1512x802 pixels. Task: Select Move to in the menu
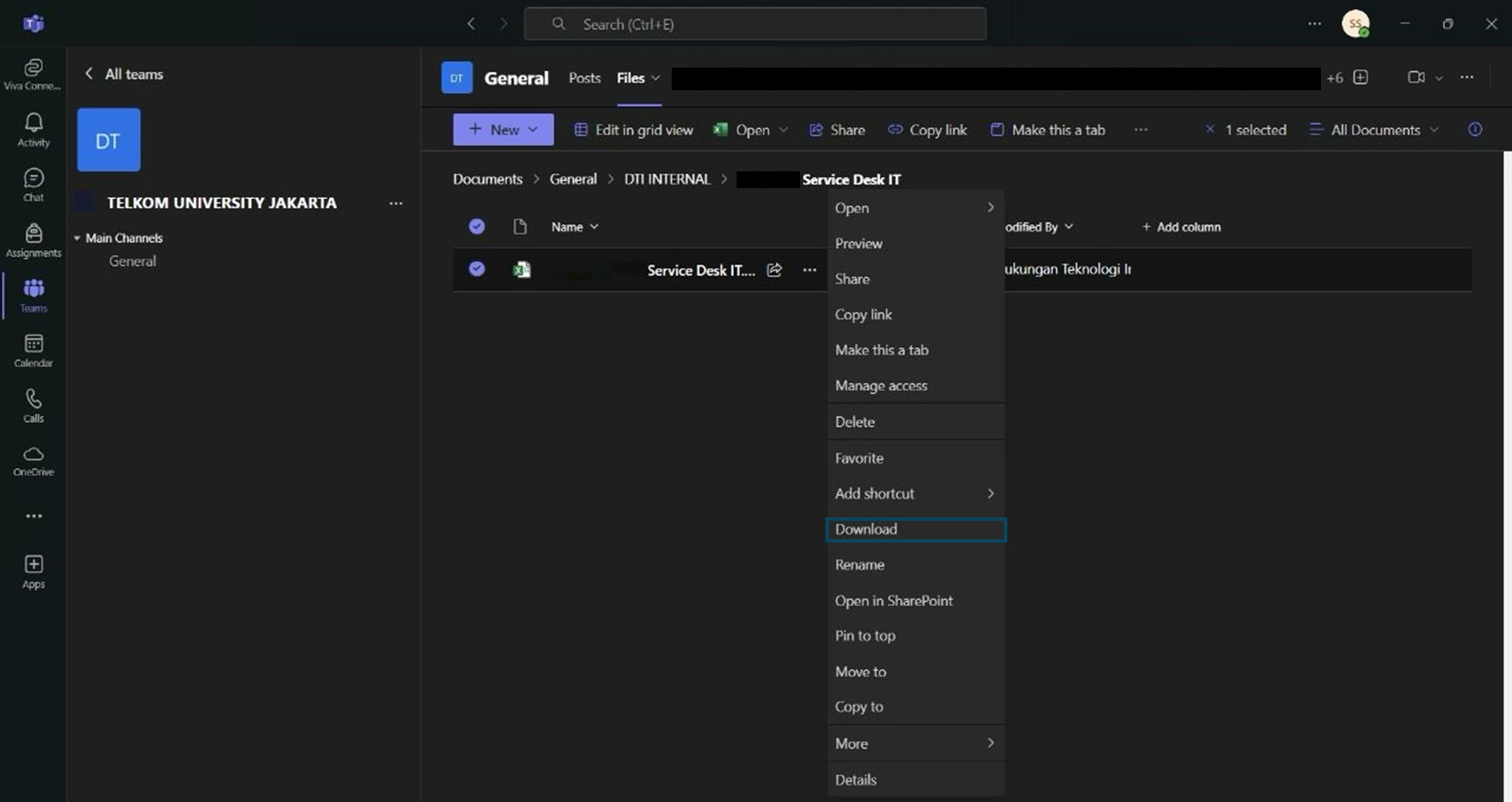[915, 672]
